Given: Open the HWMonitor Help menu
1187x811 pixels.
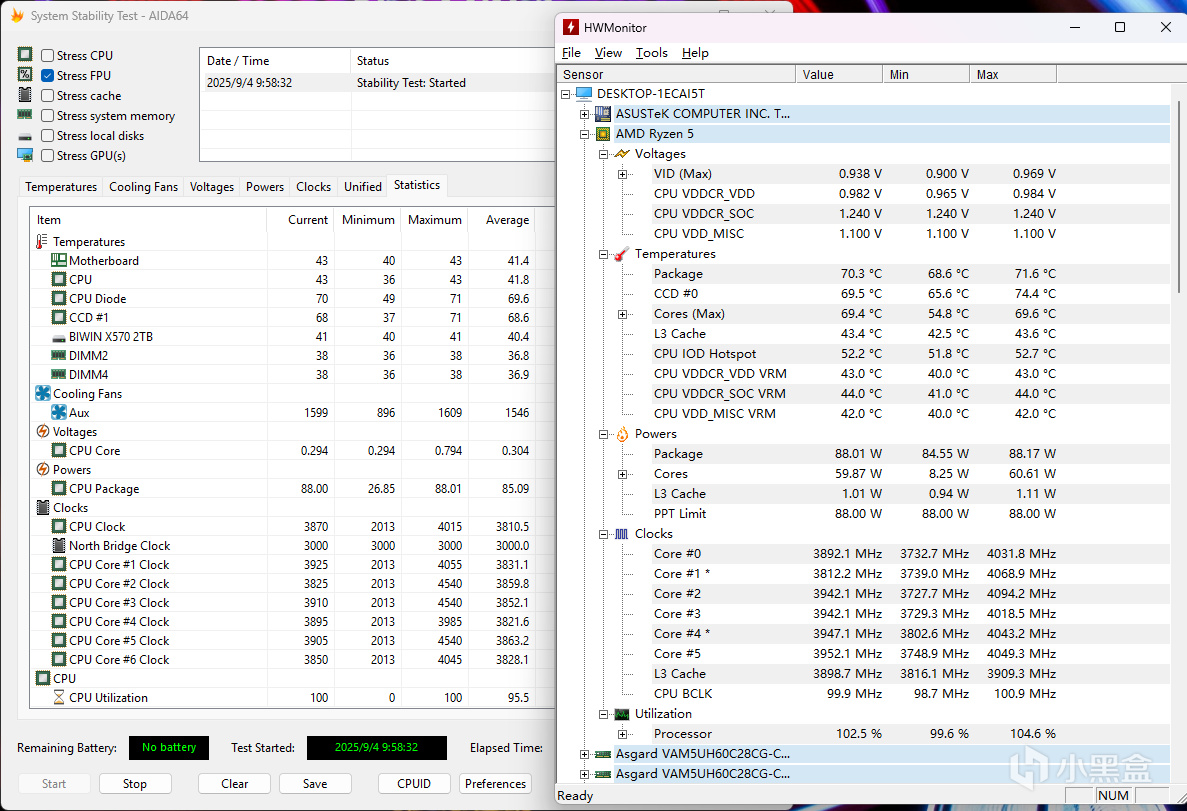Looking at the screenshot, I should tap(695, 52).
